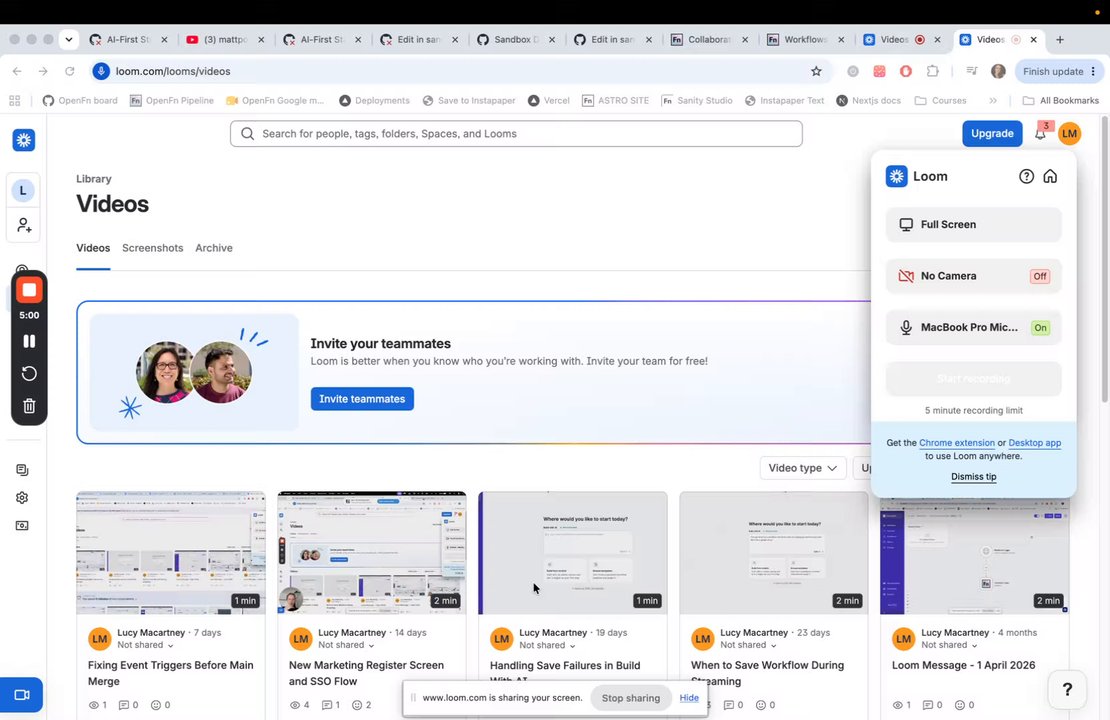Image resolution: width=1110 pixels, height=720 pixels.
Task: Click the screenshot icon in the sidebar
Action: point(22,525)
